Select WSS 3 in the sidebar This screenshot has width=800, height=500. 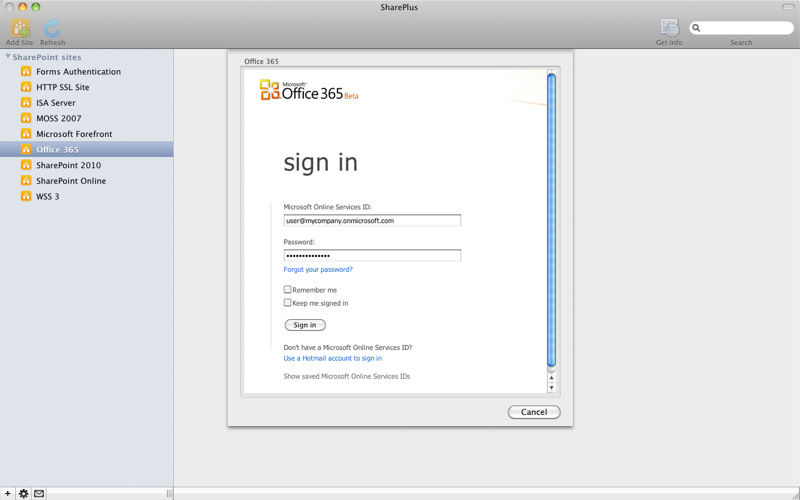click(86, 196)
